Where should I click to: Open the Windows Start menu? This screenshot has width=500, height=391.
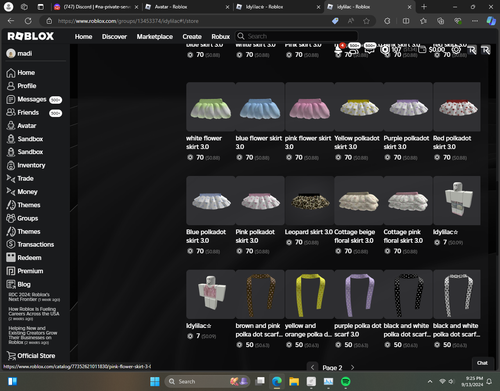coord(155,381)
